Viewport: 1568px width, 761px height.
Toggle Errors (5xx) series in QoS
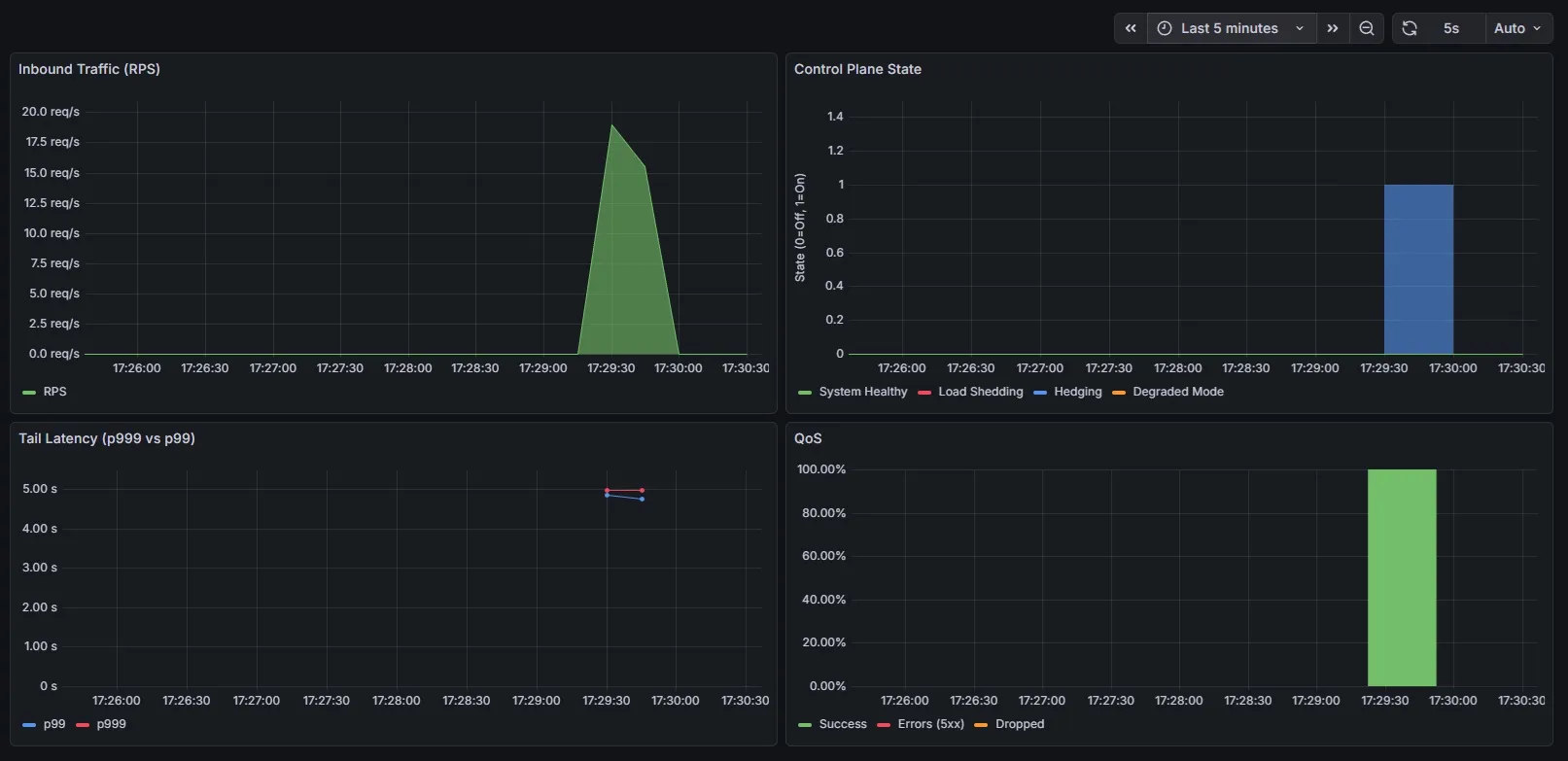coord(930,724)
